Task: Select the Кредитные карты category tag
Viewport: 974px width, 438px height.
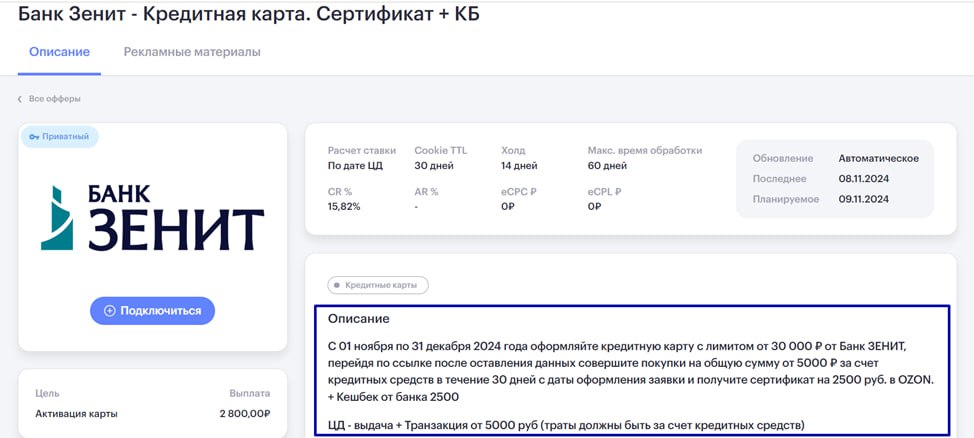Action: (378, 285)
